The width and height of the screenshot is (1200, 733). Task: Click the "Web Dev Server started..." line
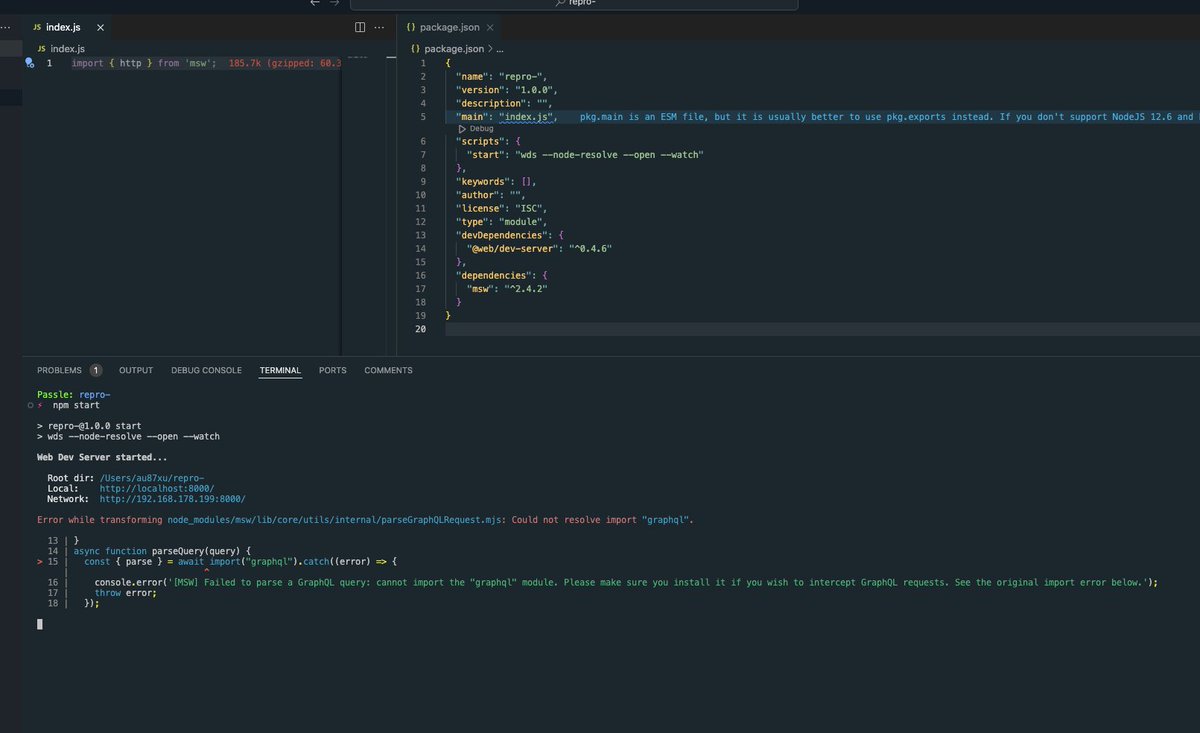click(104, 457)
